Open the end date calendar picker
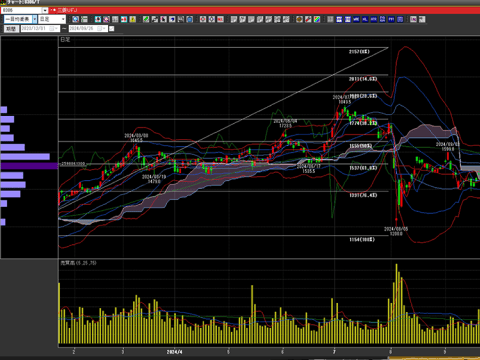The image size is (480, 360). point(100,28)
